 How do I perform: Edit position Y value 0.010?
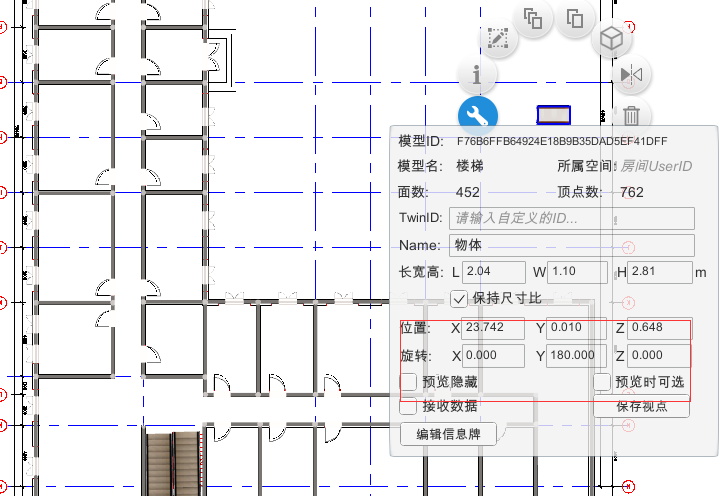(576, 328)
